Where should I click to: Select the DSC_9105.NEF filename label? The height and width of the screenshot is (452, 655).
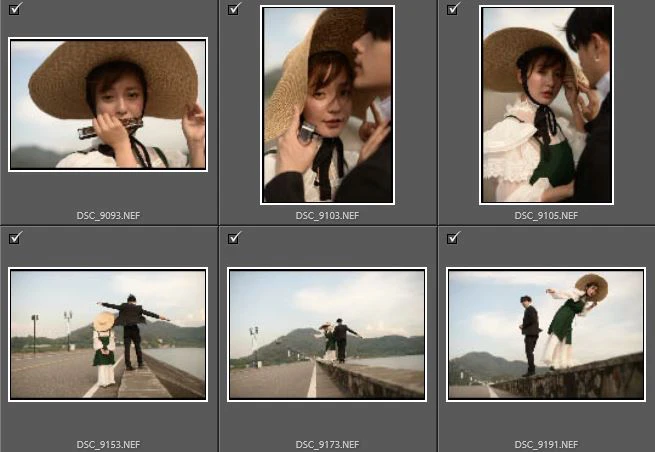coord(546,215)
